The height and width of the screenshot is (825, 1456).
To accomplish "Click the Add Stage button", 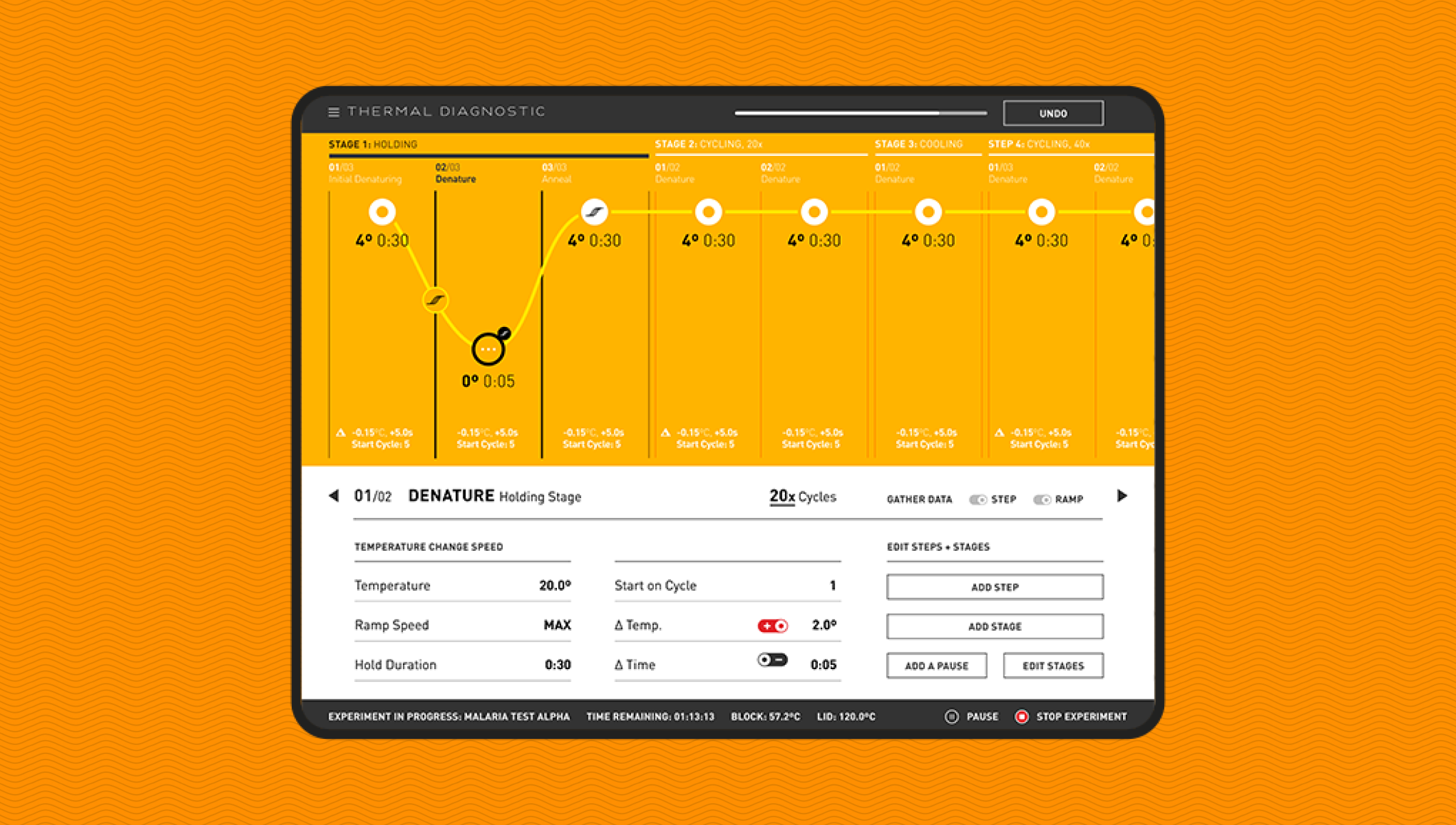I will coord(994,626).
